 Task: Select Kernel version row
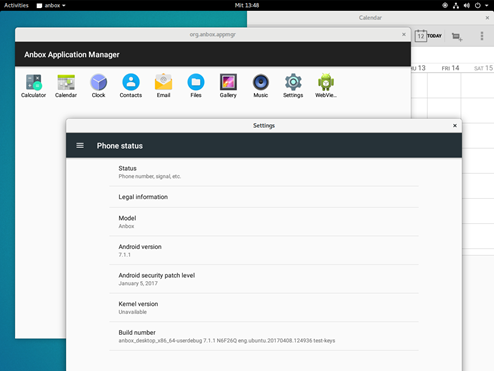coord(264,308)
